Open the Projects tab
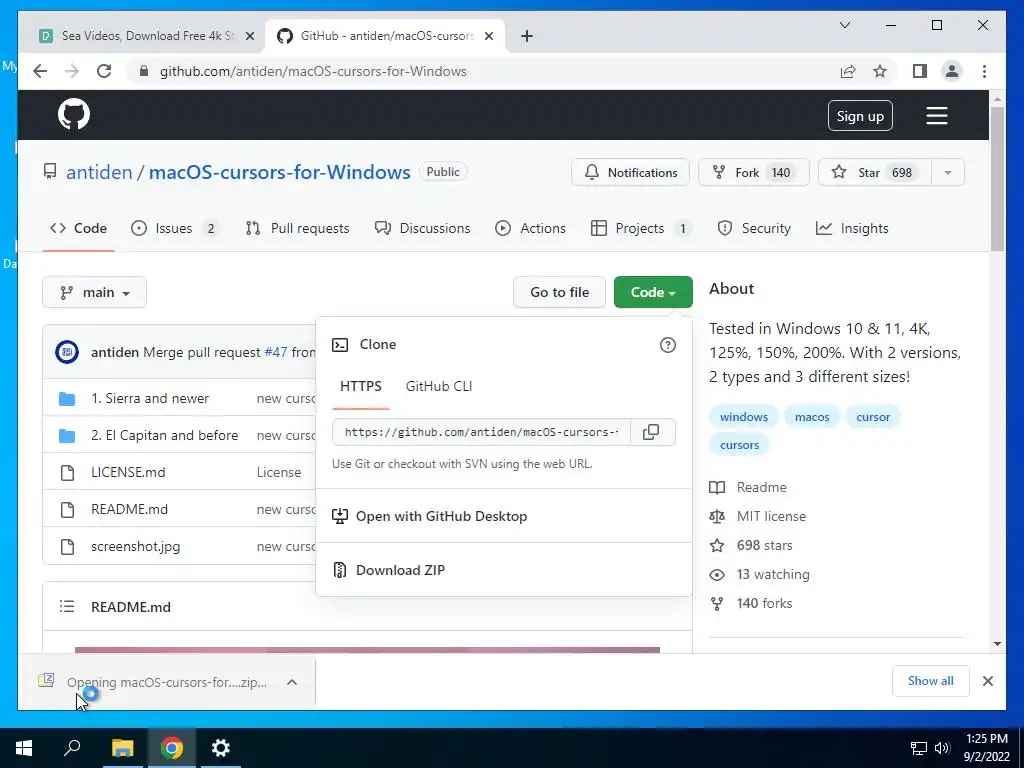 [641, 228]
